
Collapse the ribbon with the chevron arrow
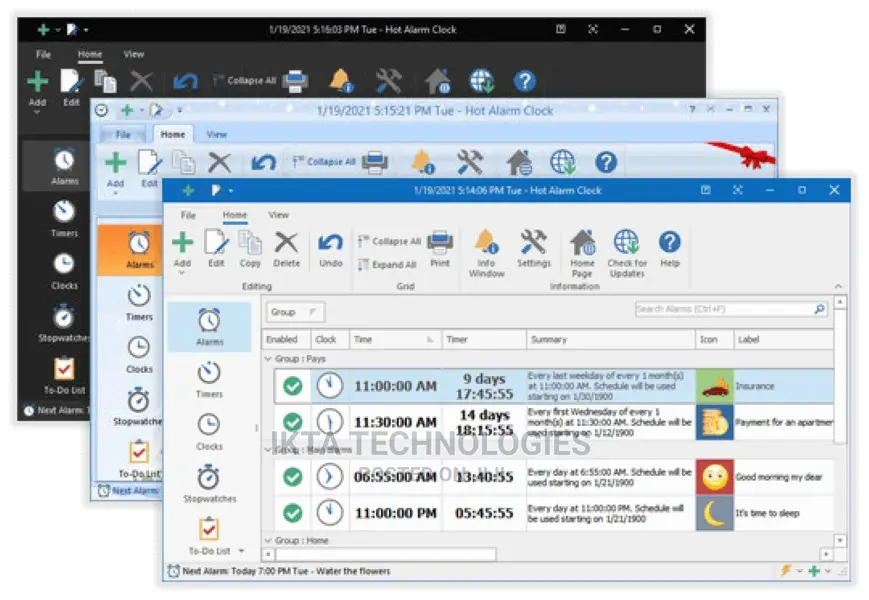(x=838, y=286)
